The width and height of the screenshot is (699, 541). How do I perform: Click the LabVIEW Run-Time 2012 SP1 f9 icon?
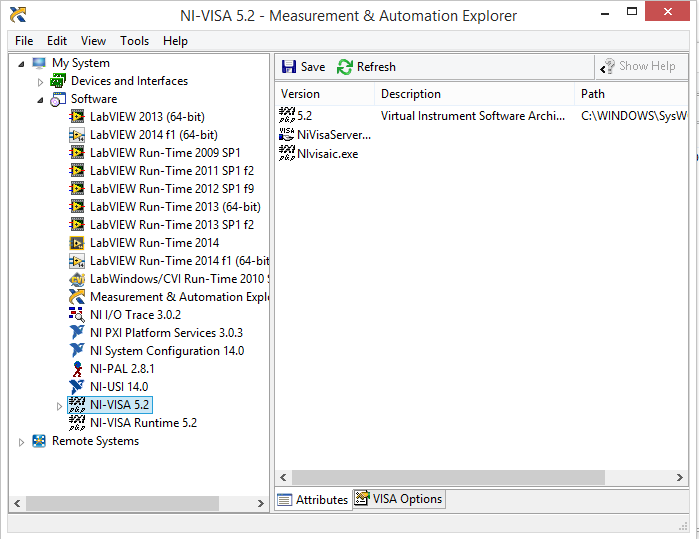(77, 189)
